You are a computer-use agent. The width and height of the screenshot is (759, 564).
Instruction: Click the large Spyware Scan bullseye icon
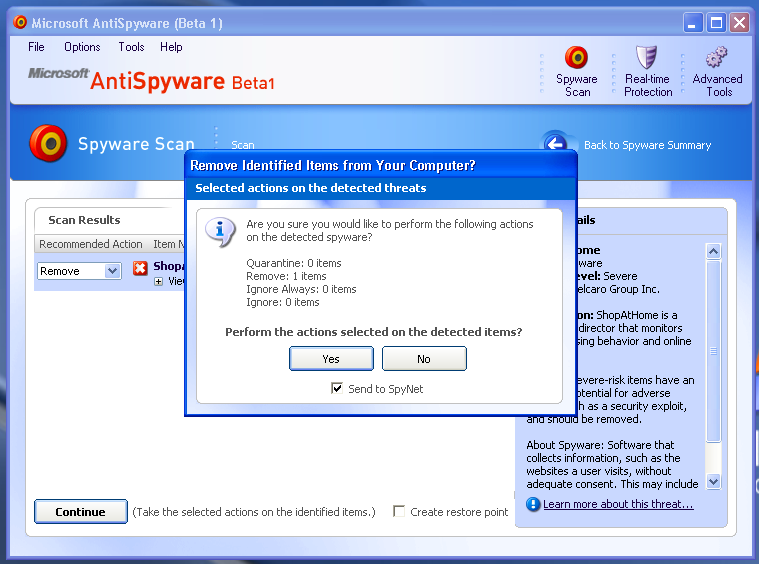pyautogui.click(x=48, y=143)
